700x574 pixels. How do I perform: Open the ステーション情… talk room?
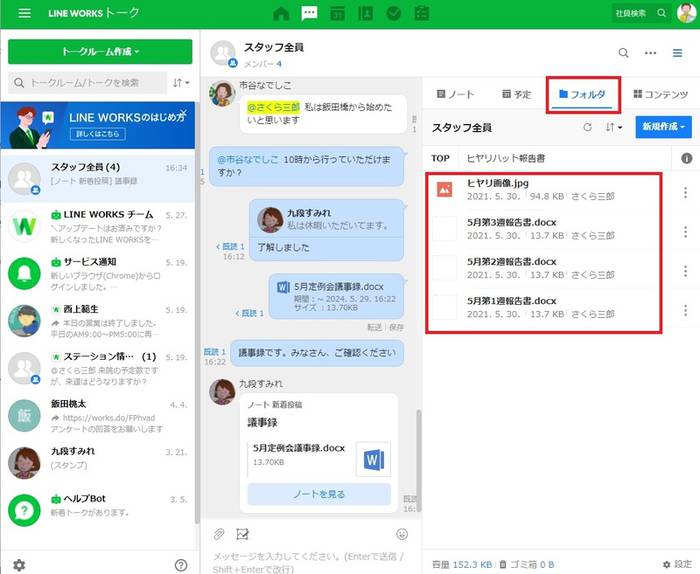pyautogui.click(x=98, y=368)
